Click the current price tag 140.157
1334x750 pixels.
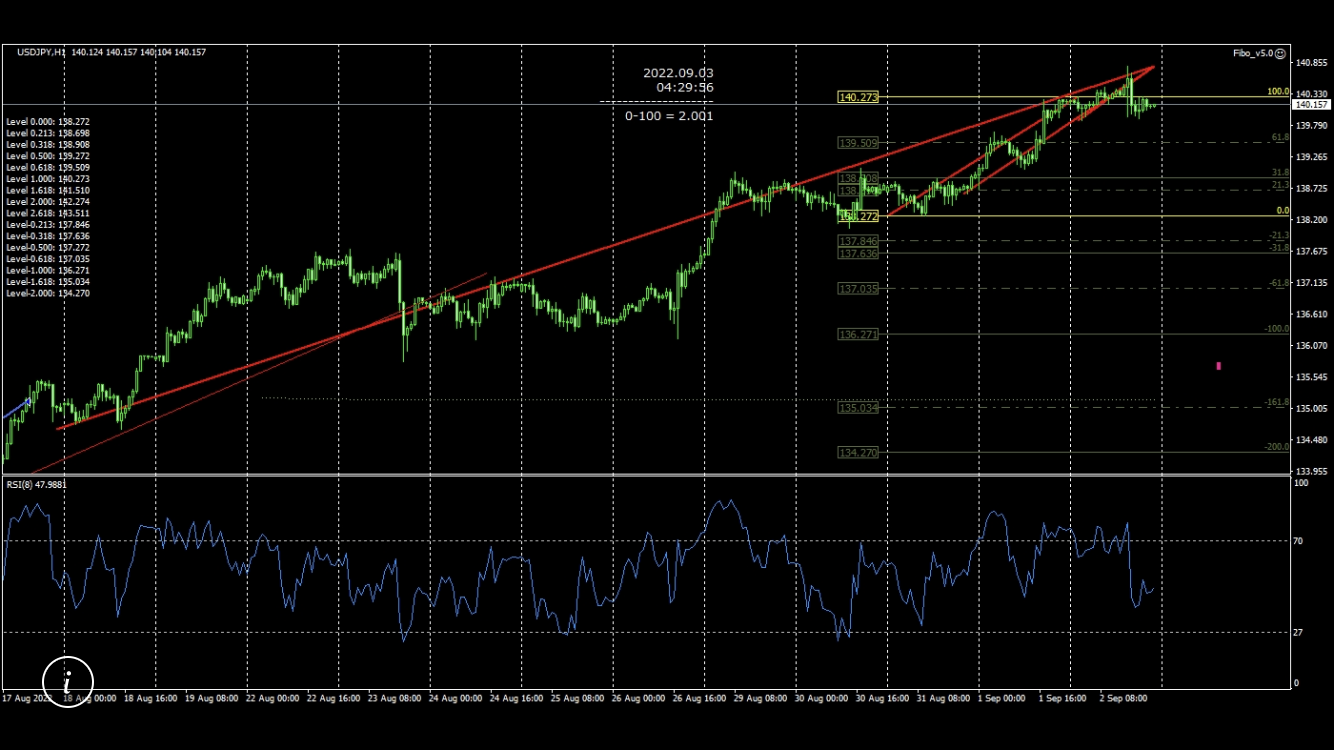pyautogui.click(x=1311, y=104)
